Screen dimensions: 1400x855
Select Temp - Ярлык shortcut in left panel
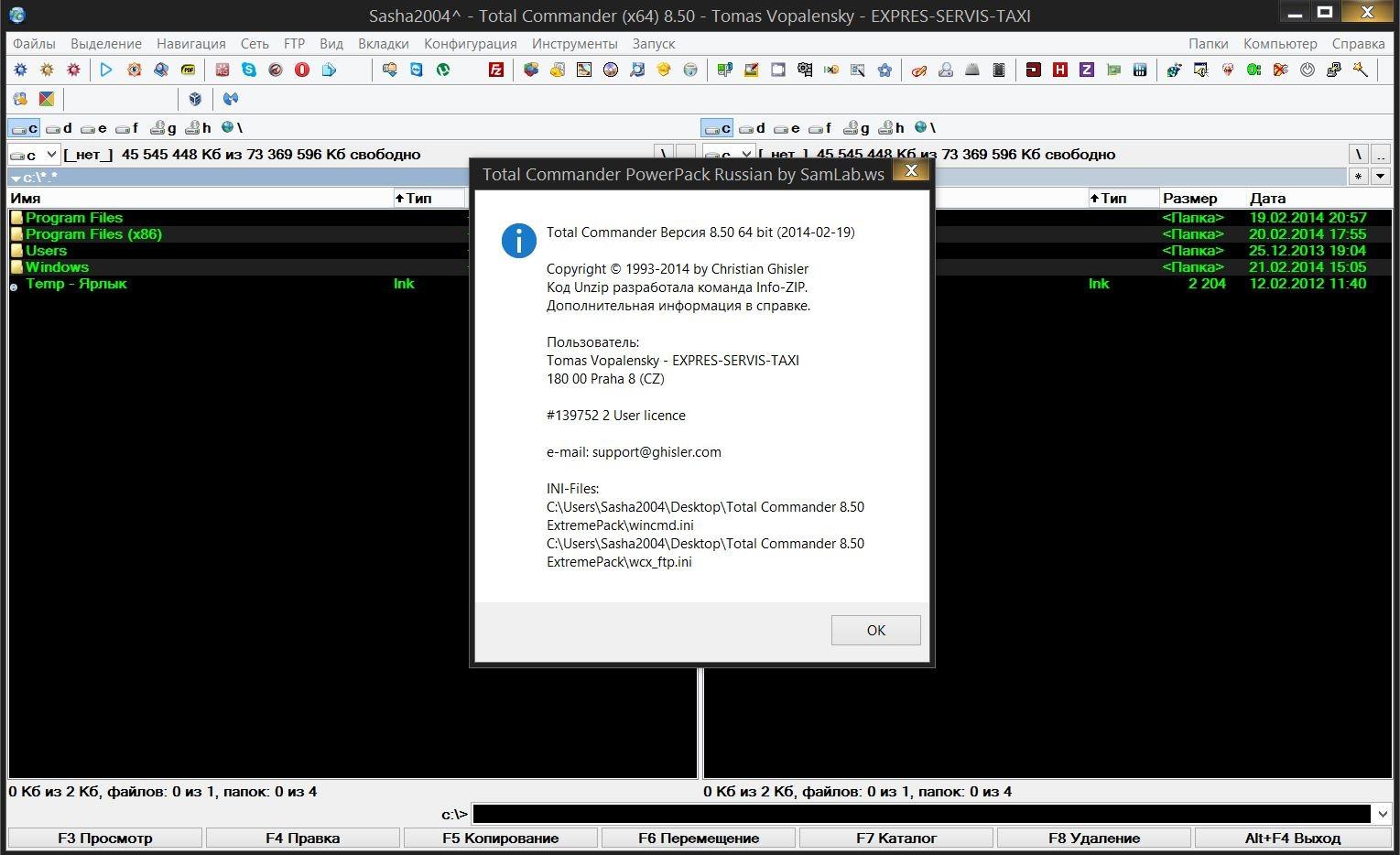76,284
